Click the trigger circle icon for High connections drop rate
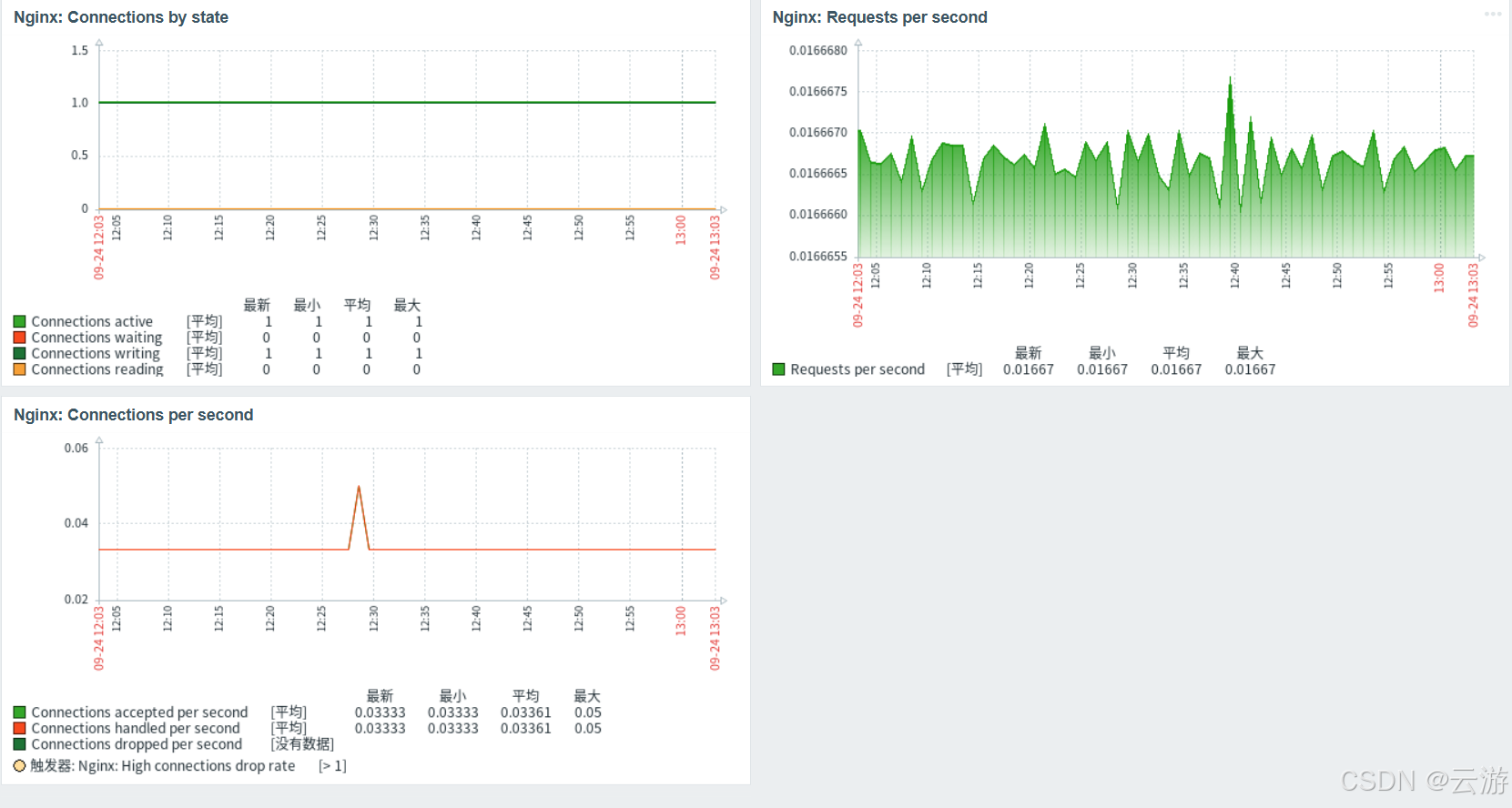This screenshot has width=1512, height=808. point(19,766)
